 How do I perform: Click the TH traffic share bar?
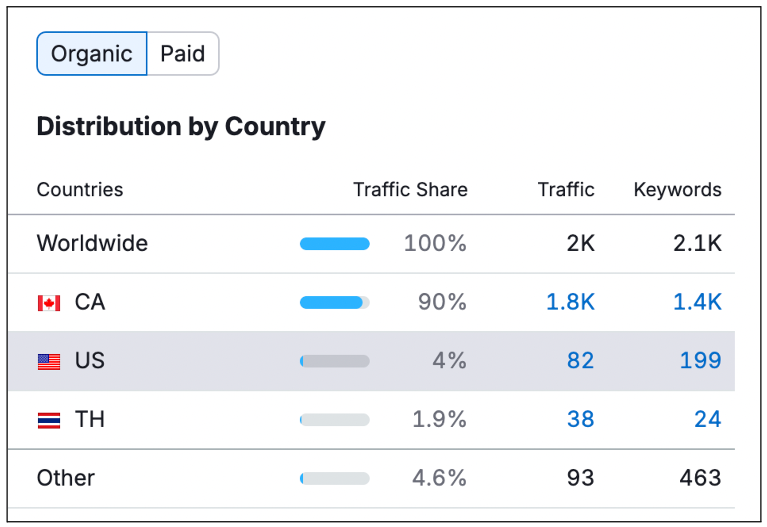[335, 420]
